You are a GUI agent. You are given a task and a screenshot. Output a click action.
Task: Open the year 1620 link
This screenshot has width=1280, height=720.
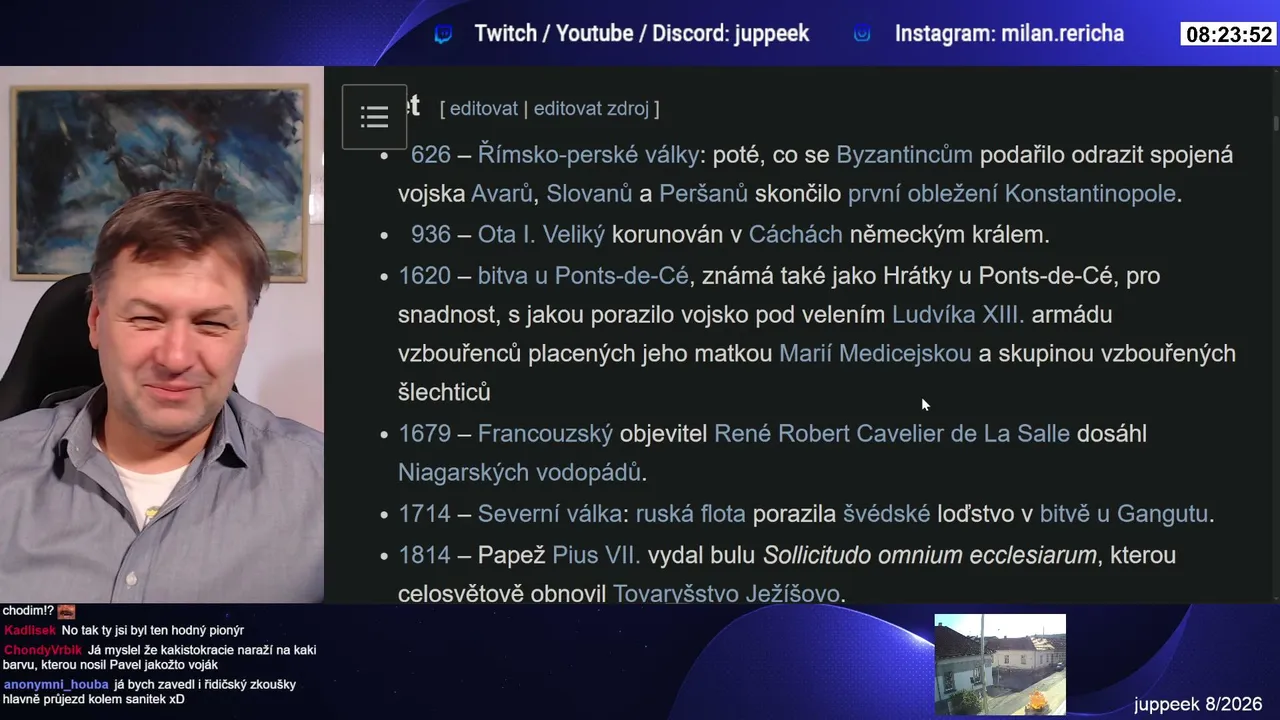click(424, 276)
